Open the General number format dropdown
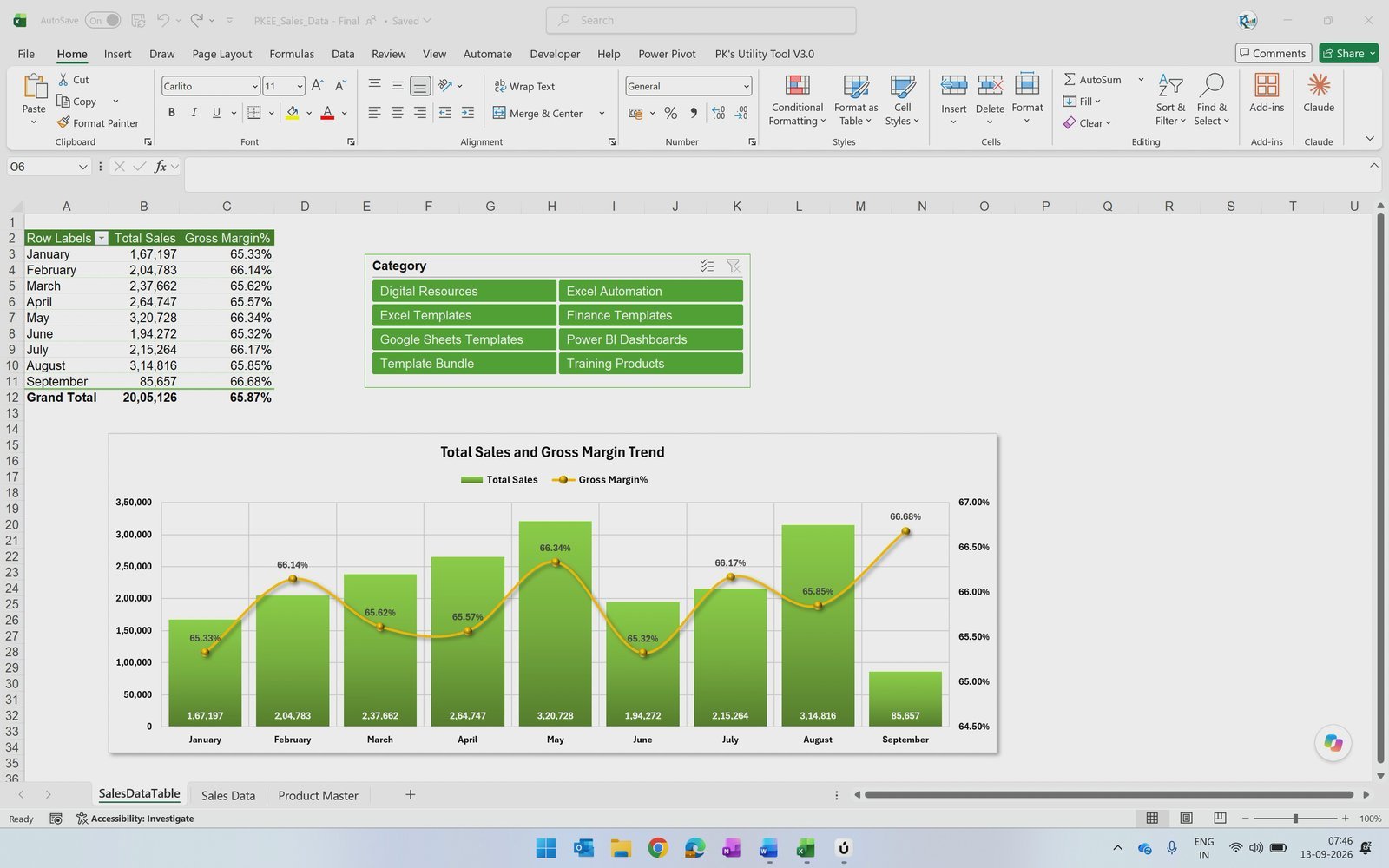Image resolution: width=1389 pixels, height=868 pixels. (746, 86)
